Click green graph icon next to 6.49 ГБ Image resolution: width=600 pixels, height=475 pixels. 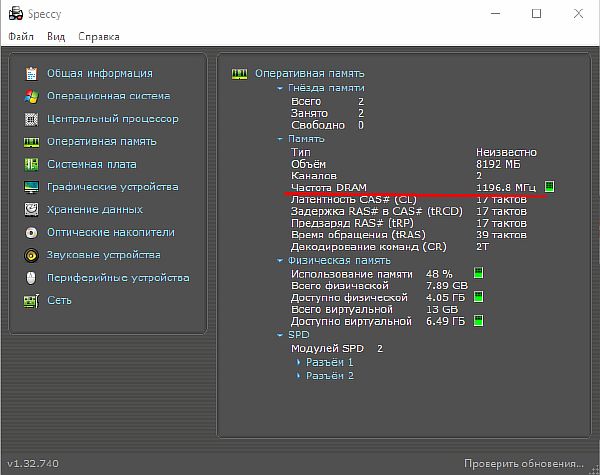click(478, 321)
